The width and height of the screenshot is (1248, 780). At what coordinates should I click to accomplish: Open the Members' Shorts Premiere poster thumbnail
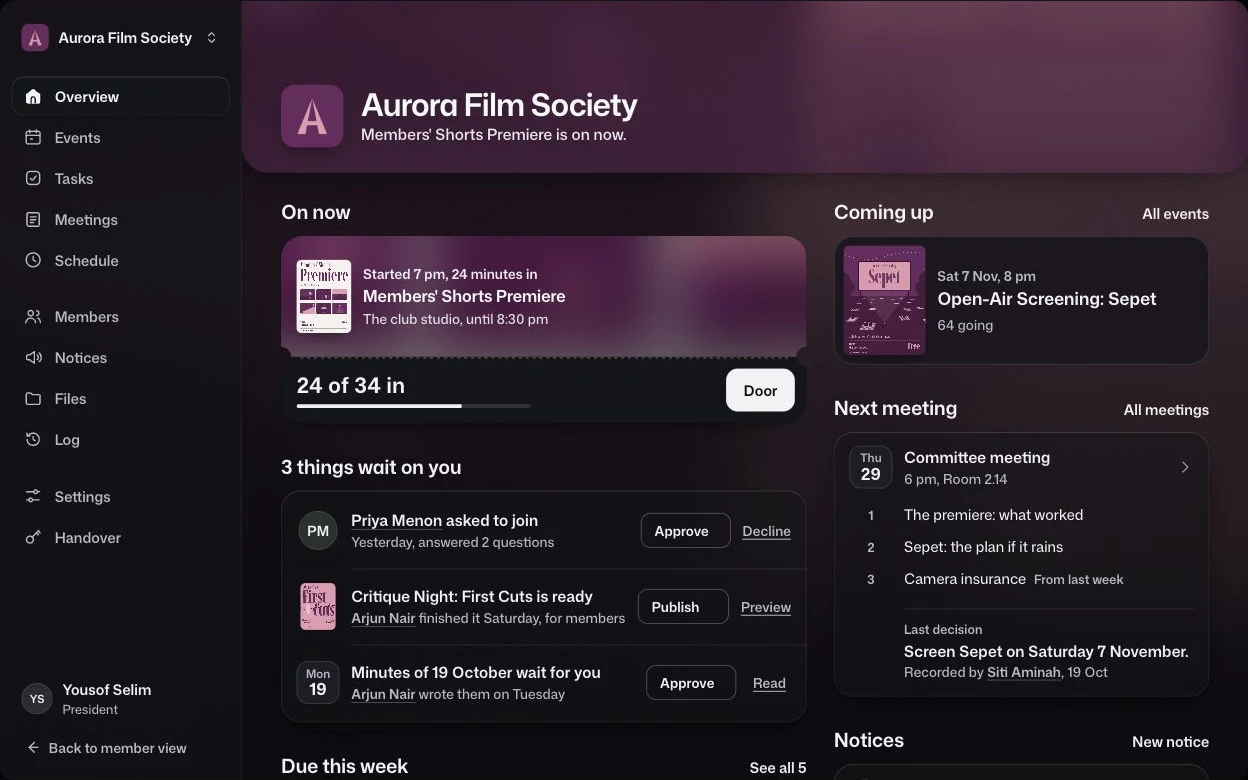324,296
